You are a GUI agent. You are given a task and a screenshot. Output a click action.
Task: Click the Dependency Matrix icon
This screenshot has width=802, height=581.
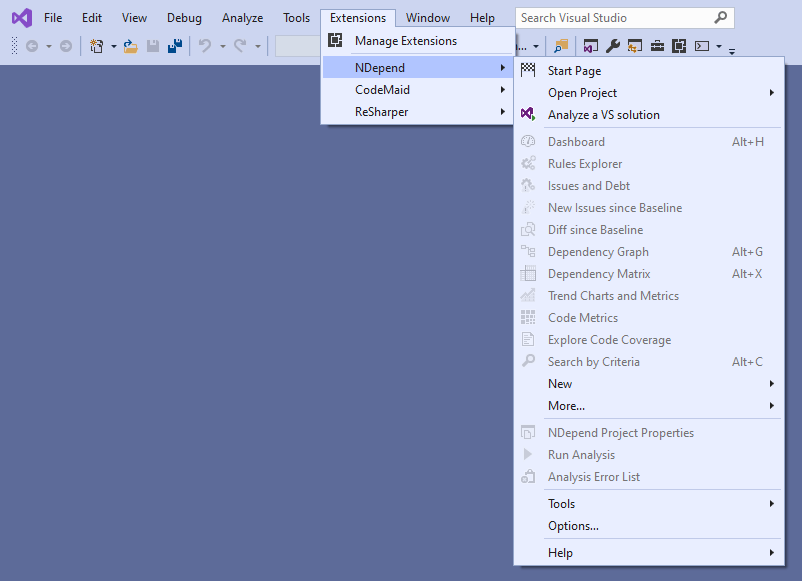pos(528,273)
